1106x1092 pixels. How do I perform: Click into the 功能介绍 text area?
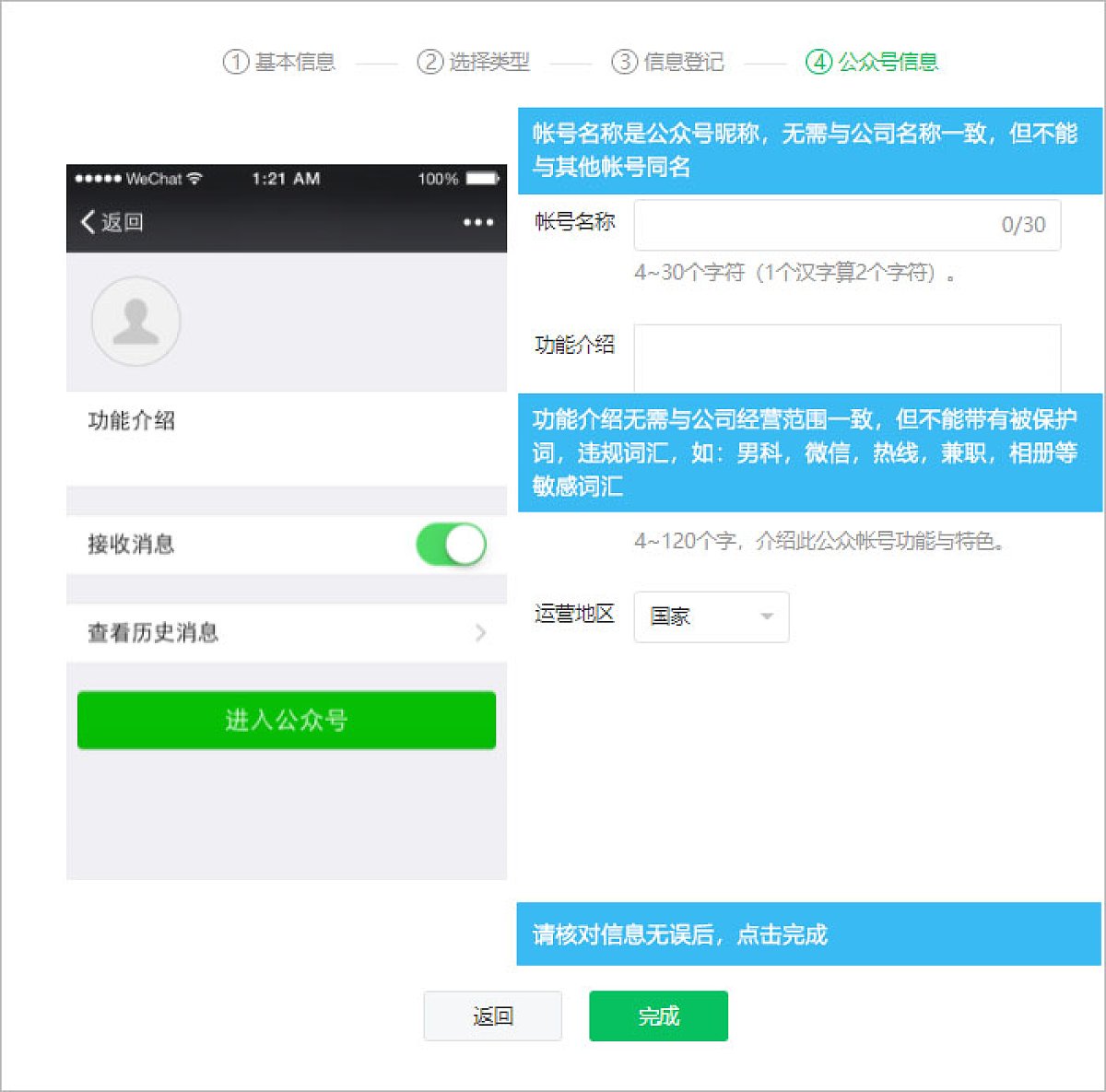(x=847, y=358)
